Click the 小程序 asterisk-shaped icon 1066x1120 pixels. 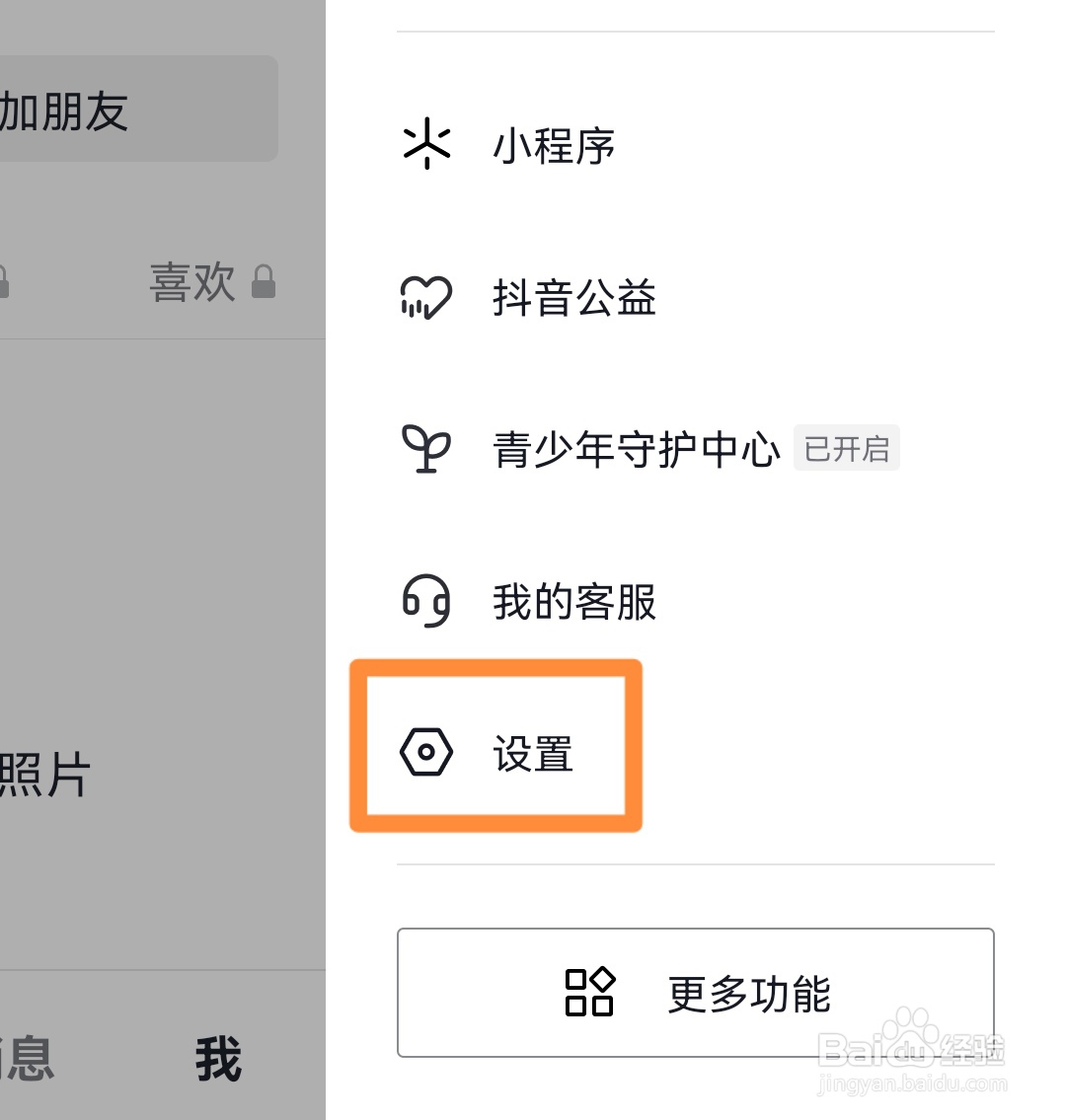point(426,144)
